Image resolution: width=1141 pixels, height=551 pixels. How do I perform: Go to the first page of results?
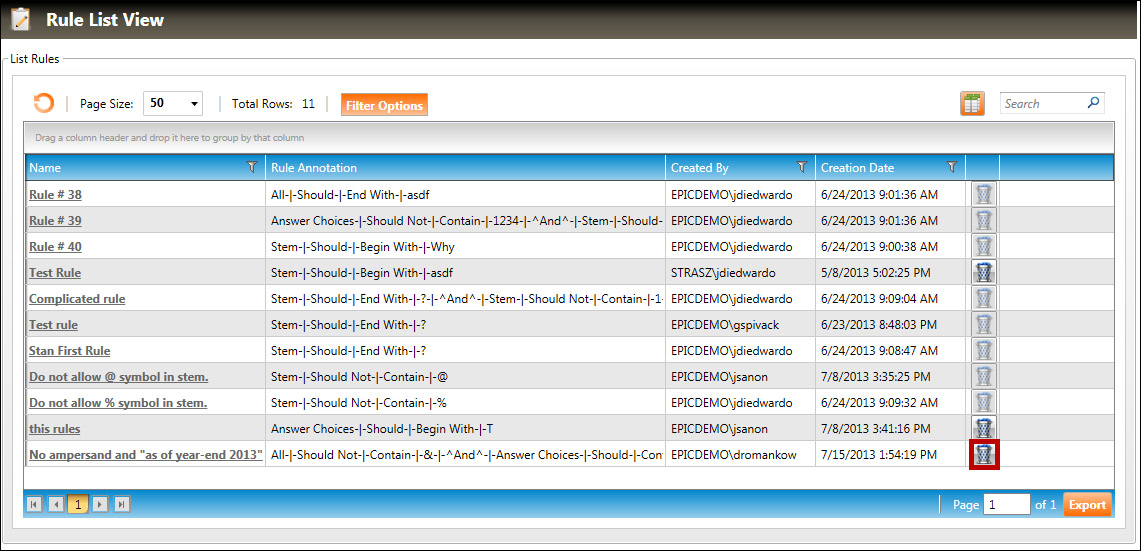tap(34, 505)
